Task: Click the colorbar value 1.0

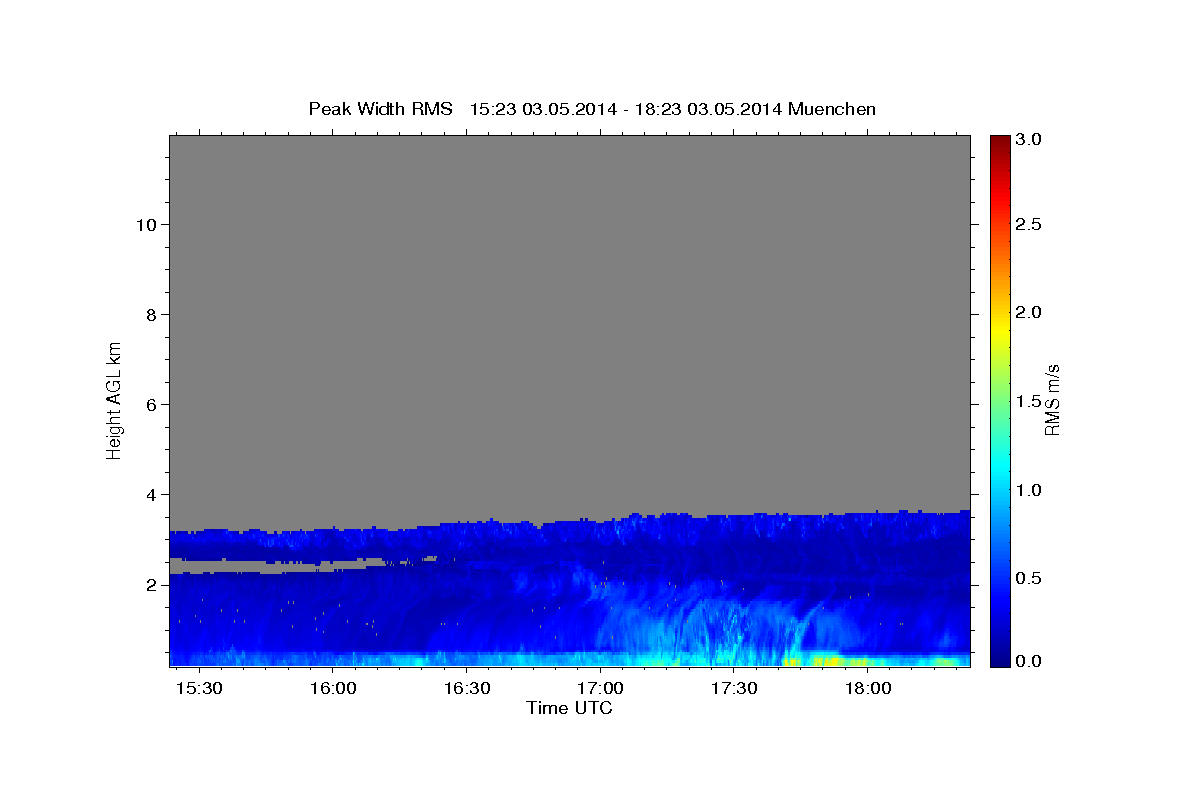Action: 1030,490
